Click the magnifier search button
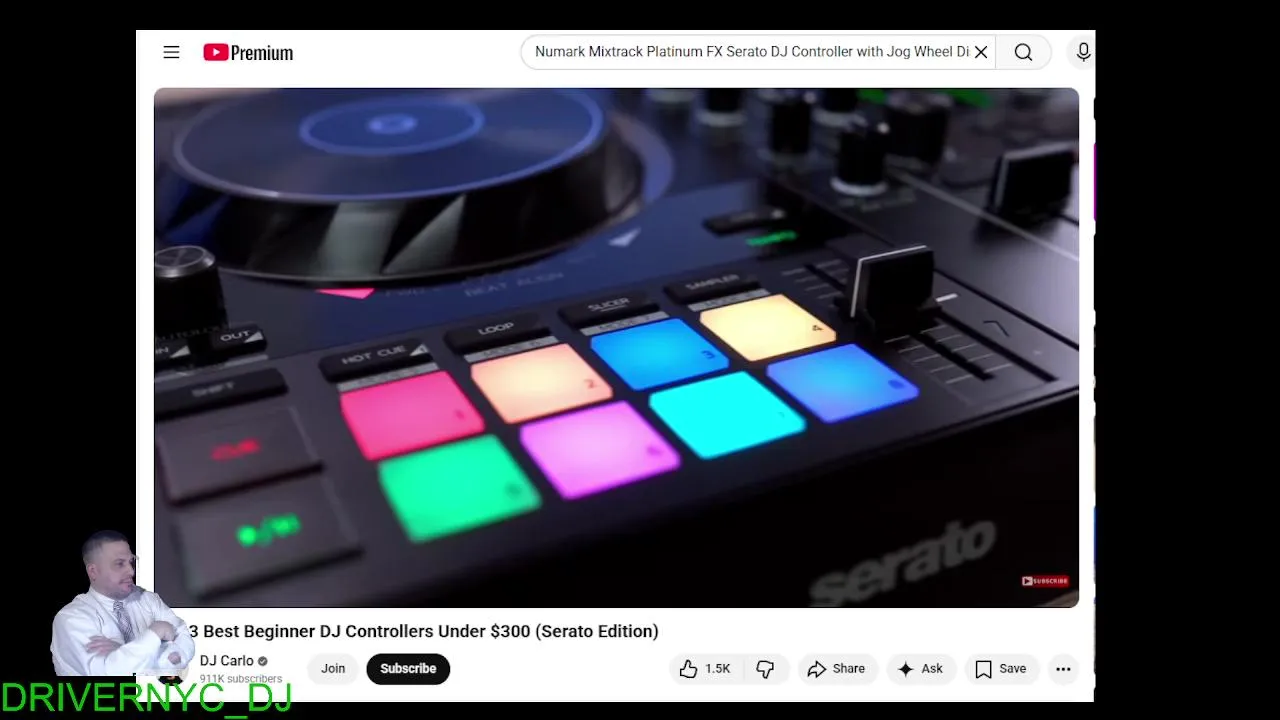1280x720 pixels. pos(1023,52)
